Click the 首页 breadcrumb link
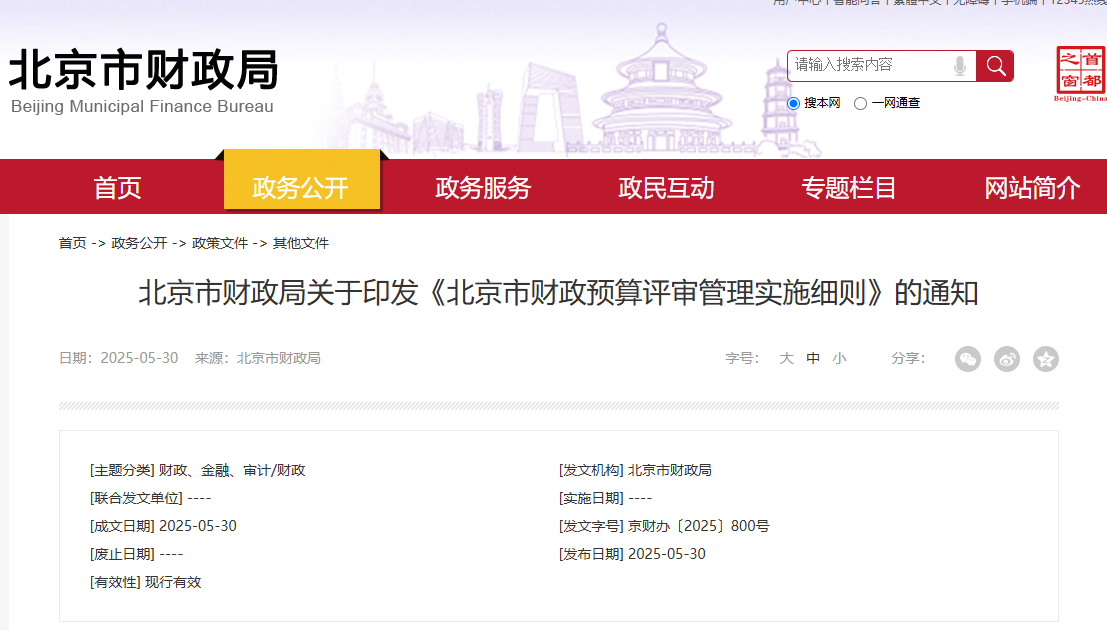 click(x=72, y=243)
